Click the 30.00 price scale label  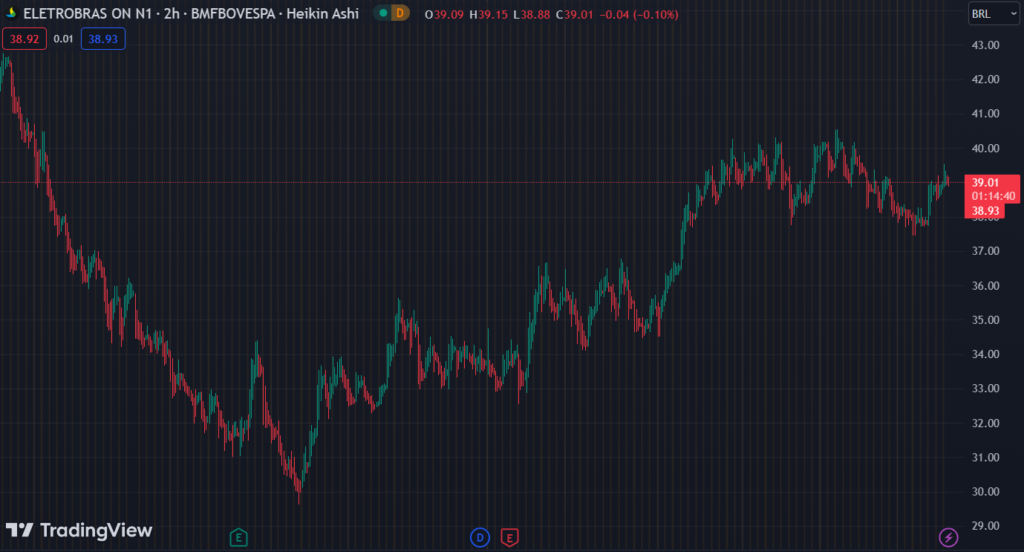coord(985,491)
